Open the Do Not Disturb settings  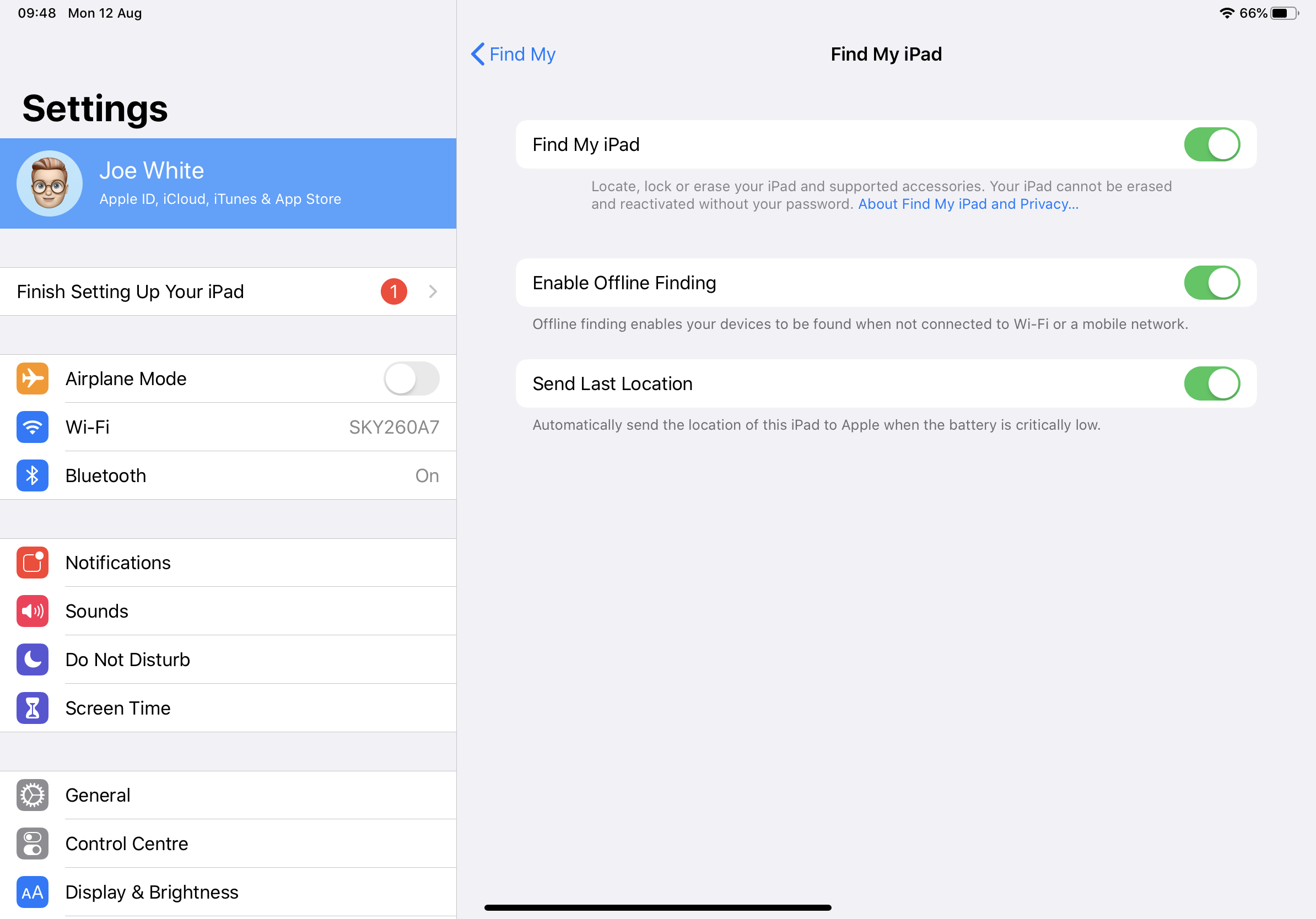point(228,659)
